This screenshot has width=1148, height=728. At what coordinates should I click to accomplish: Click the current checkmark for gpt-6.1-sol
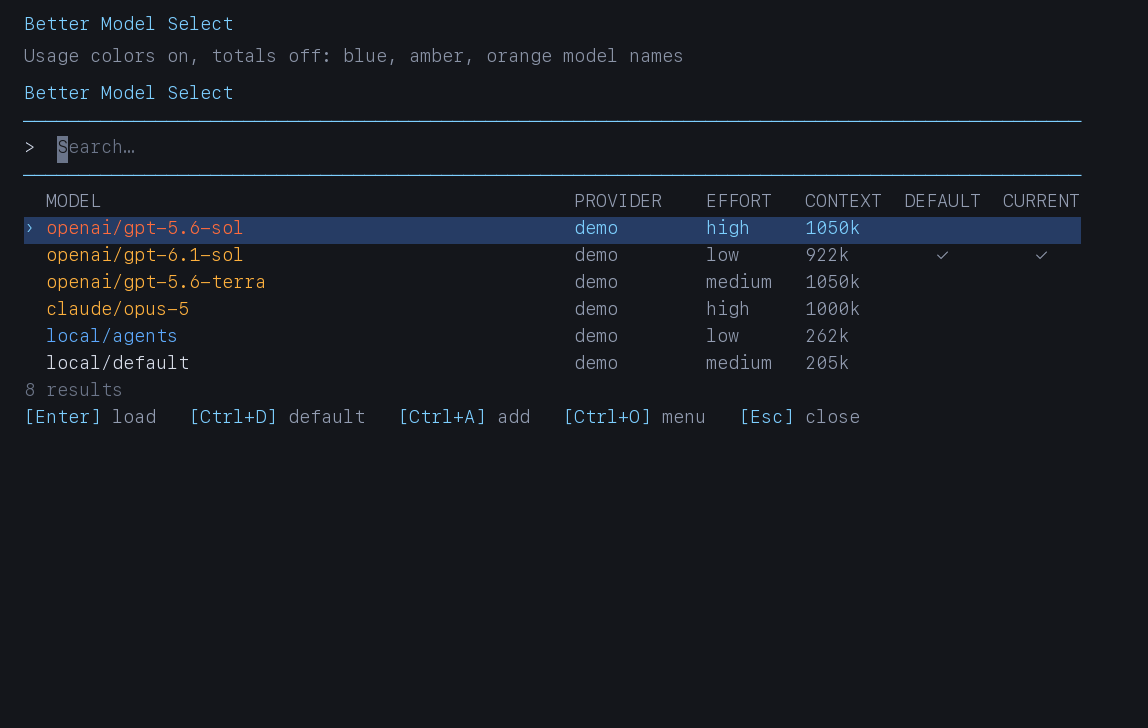click(x=1041, y=256)
